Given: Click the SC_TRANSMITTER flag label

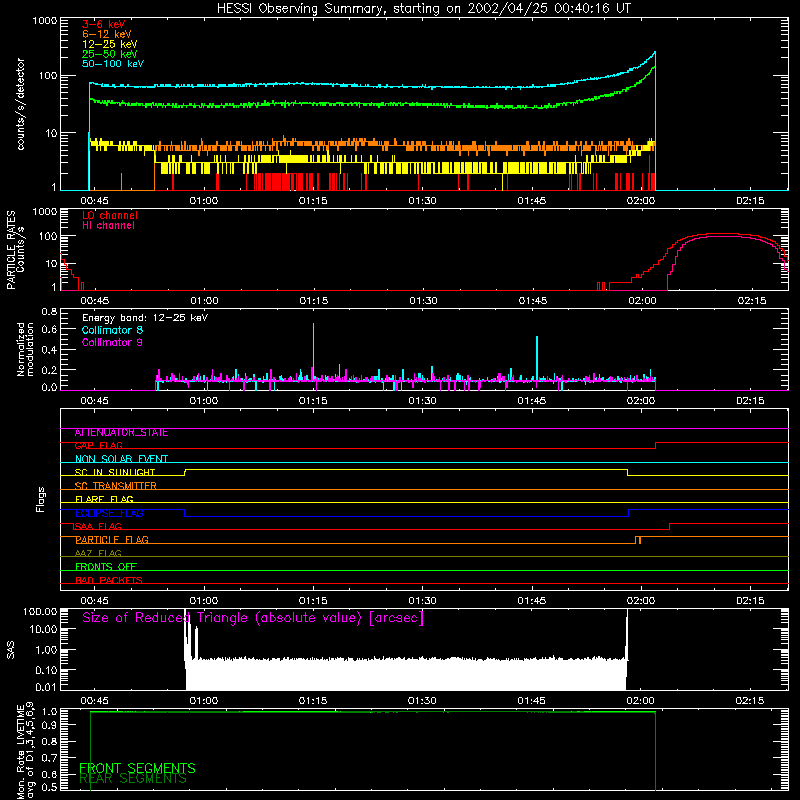Looking at the screenshot, I should (115, 486).
